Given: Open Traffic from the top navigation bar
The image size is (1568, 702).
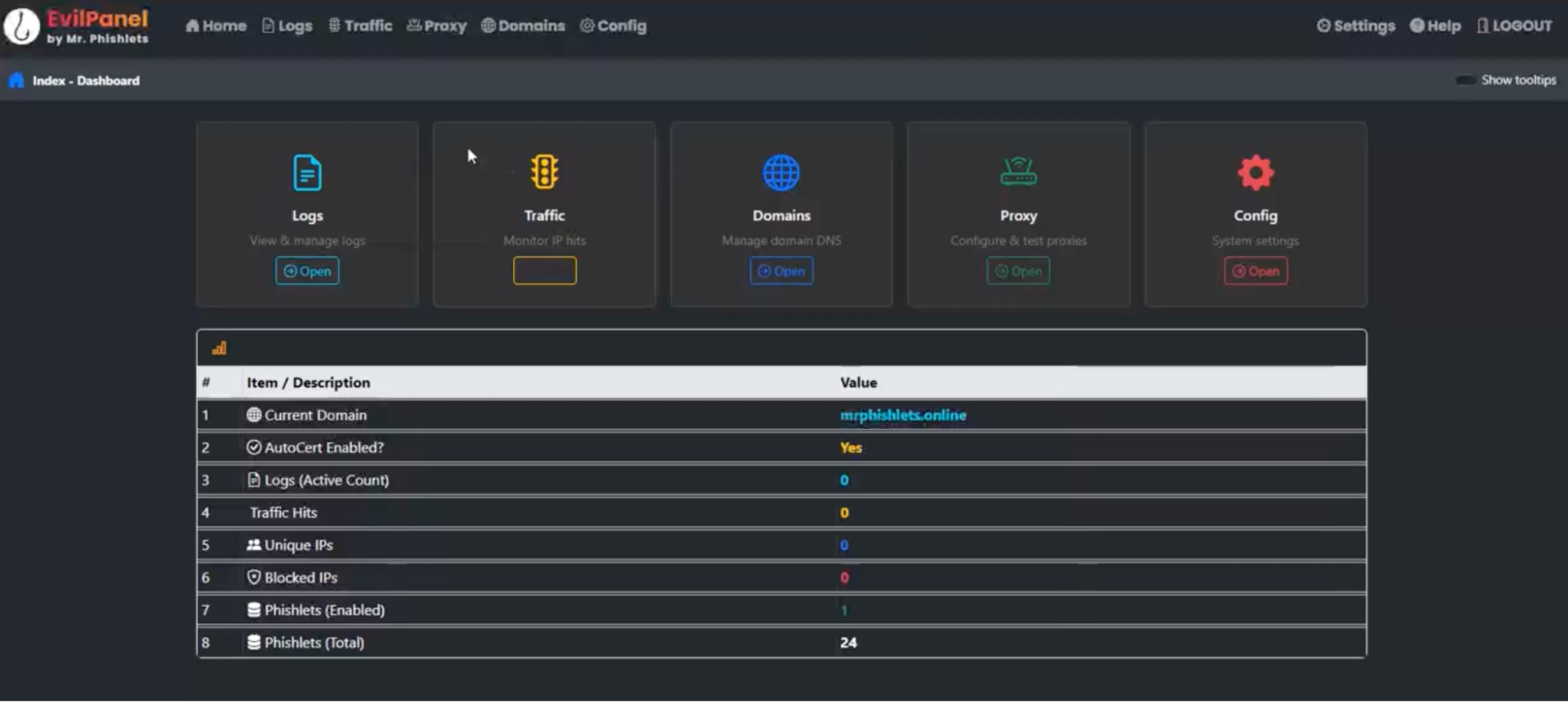Looking at the screenshot, I should pos(360,26).
